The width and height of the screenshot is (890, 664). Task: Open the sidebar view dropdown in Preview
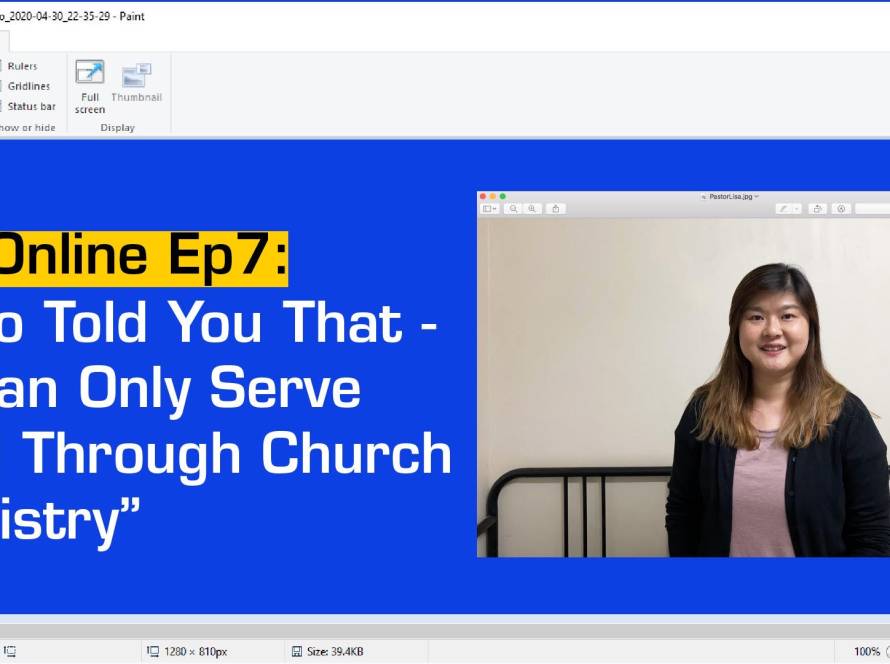tap(490, 209)
